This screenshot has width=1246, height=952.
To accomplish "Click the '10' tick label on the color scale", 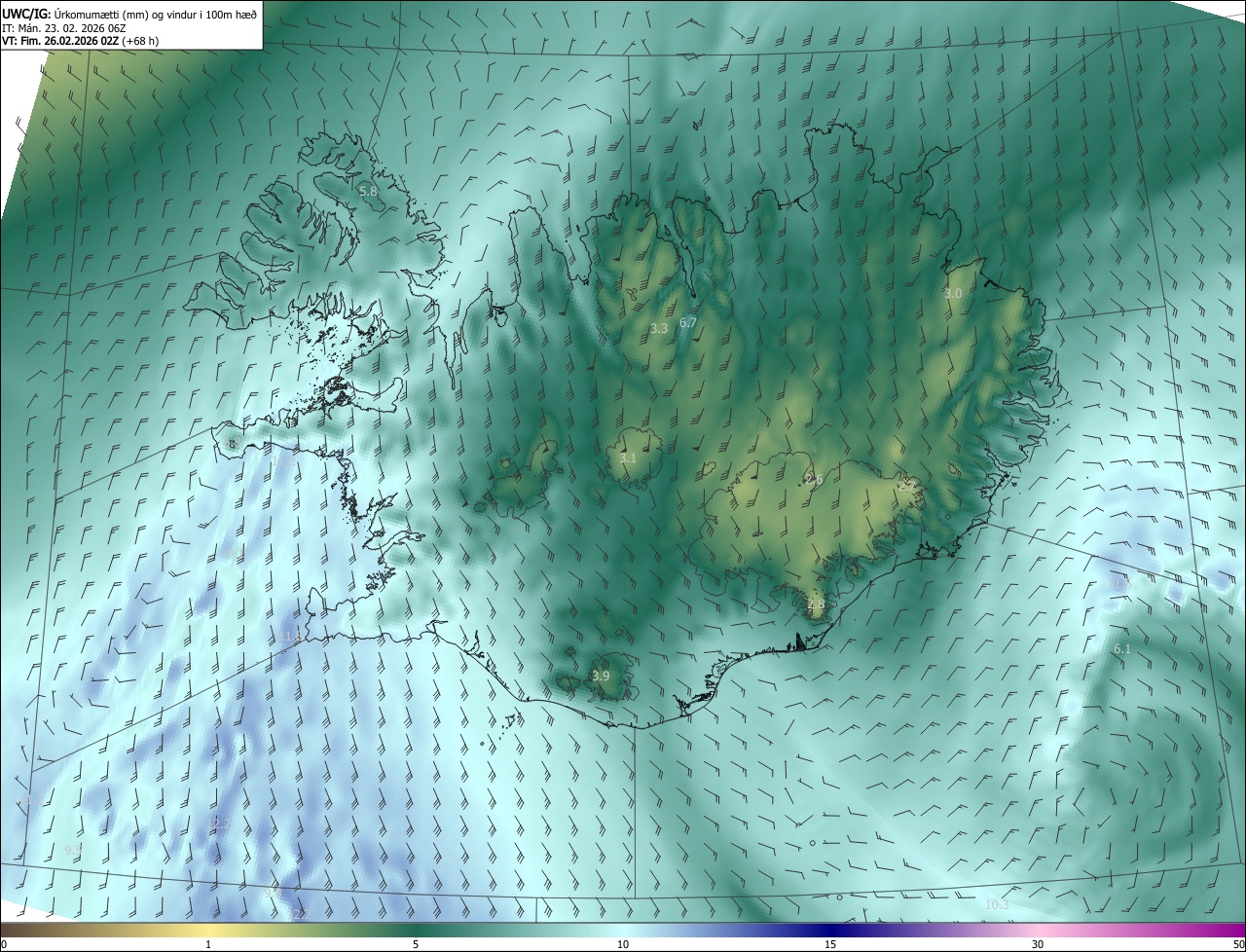I will (623, 944).
